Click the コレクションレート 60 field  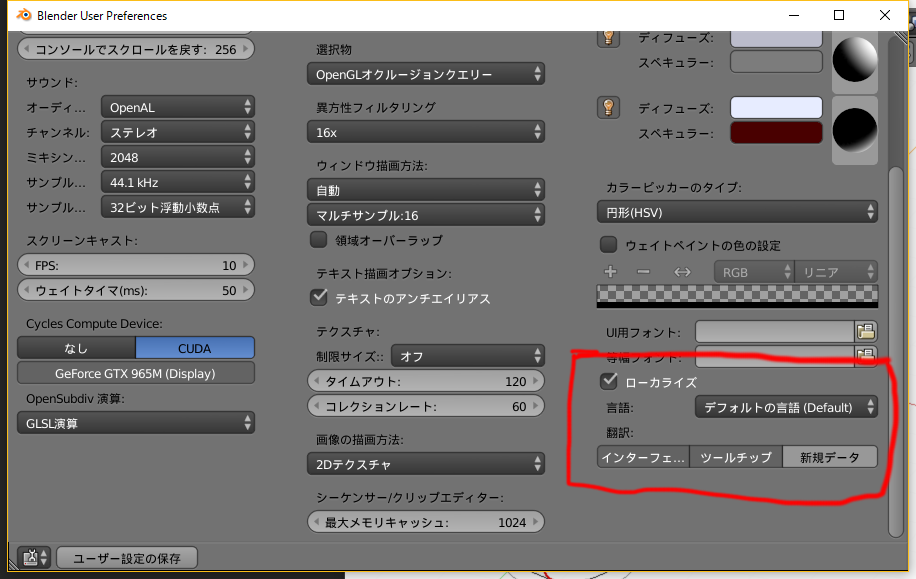point(426,406)
